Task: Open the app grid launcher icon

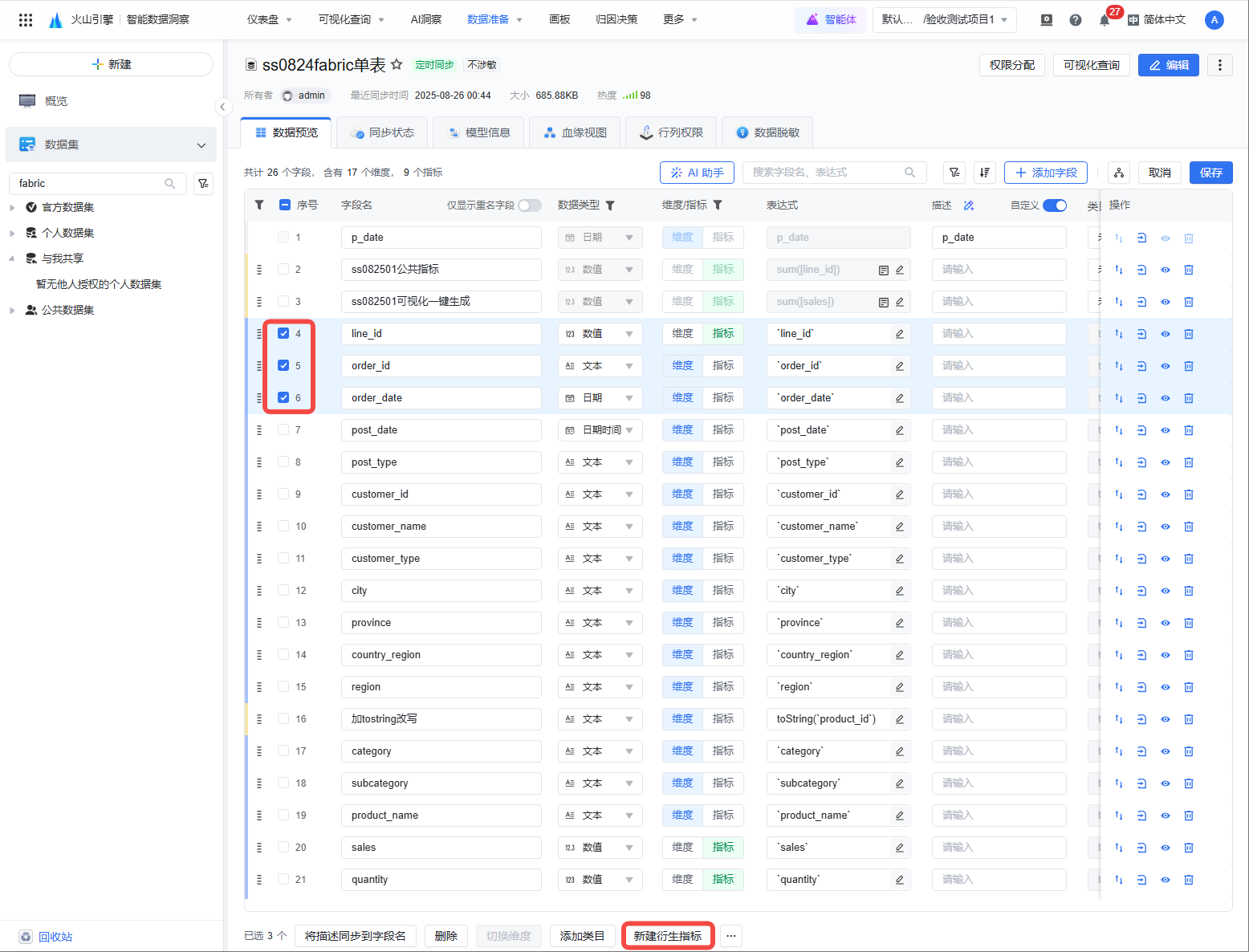Action: (x=26, y=20)
